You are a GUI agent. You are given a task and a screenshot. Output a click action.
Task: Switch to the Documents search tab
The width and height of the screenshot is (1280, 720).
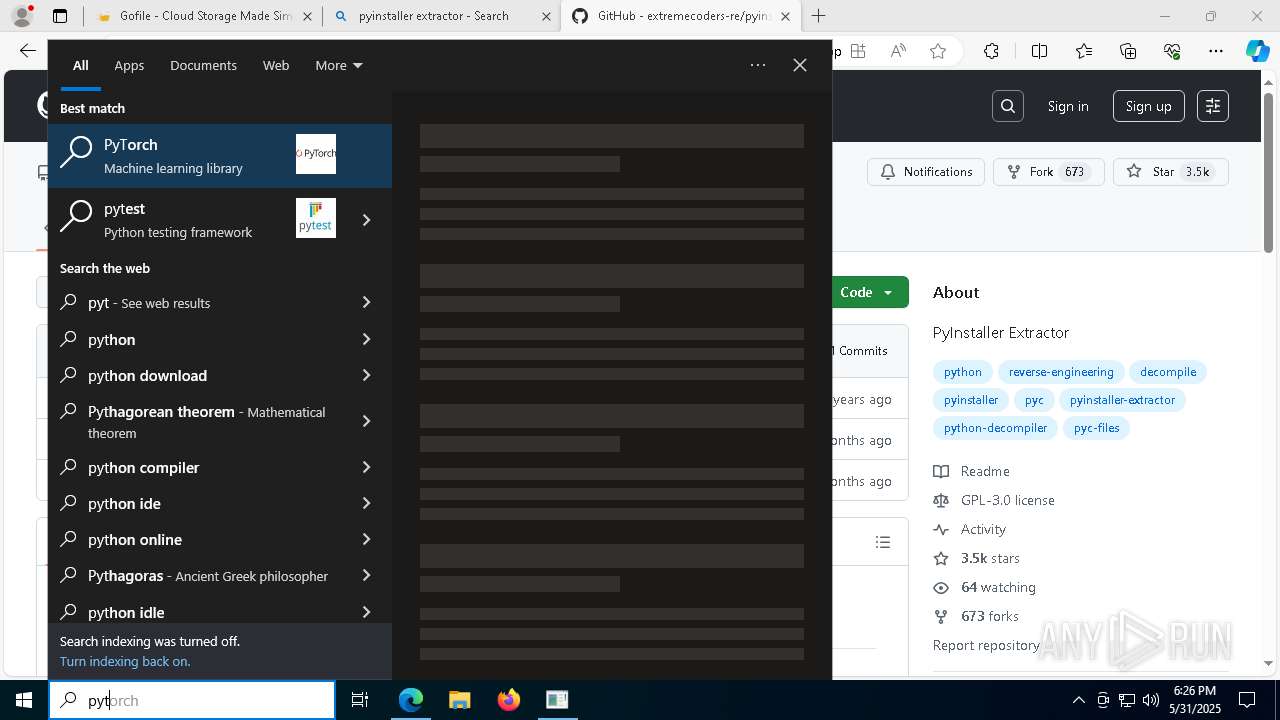(203, 65)
